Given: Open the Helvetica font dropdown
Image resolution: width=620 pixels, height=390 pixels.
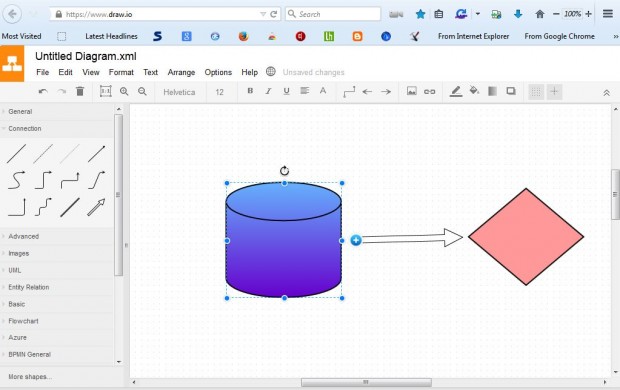Looking at the screenshot, I should point(179,92).
